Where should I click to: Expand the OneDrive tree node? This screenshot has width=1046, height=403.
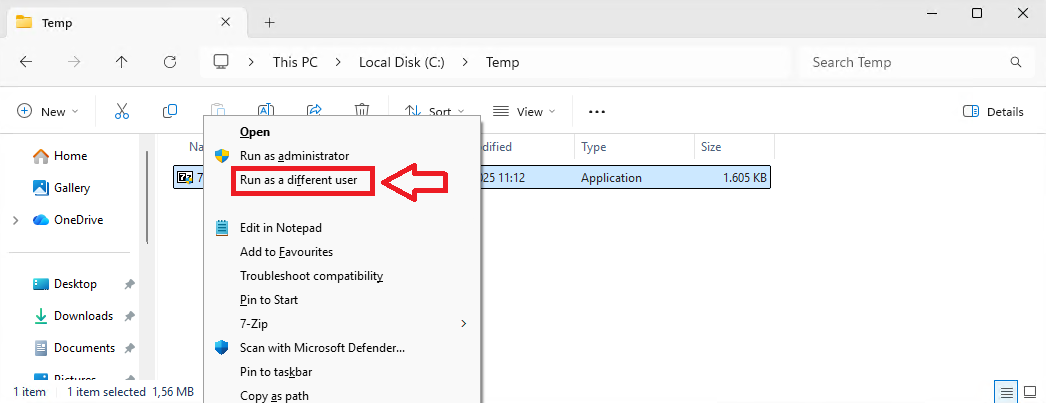pyautogui.click(x=15, y=220)
